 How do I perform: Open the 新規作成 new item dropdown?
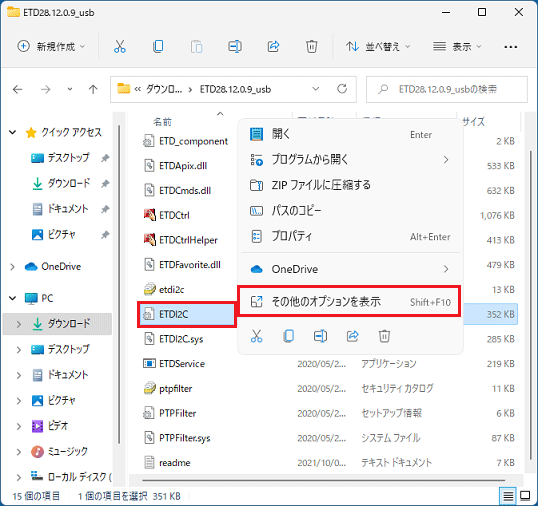click(x=51, y=46)
